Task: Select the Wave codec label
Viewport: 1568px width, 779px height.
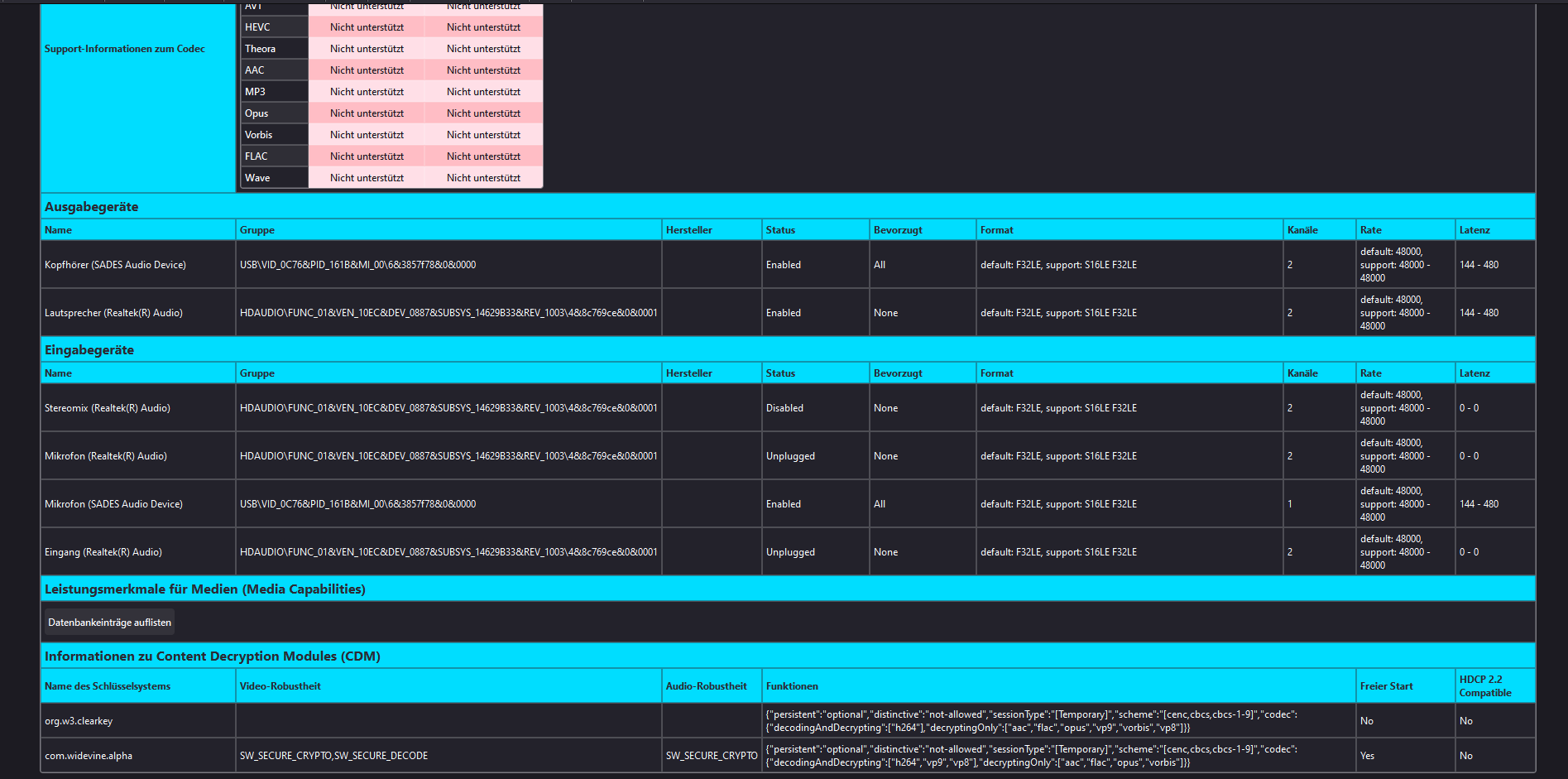Action: (257, 178)
